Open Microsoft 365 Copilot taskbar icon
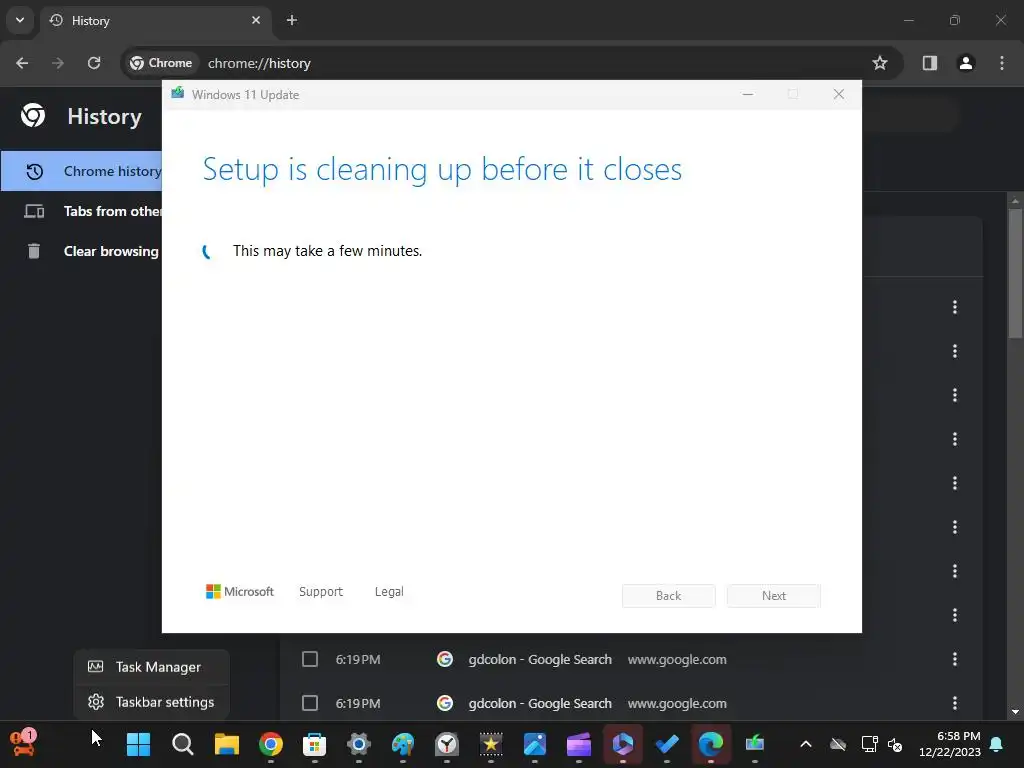The width and height of the screenshot is (1024, 768). coord(622,744)
